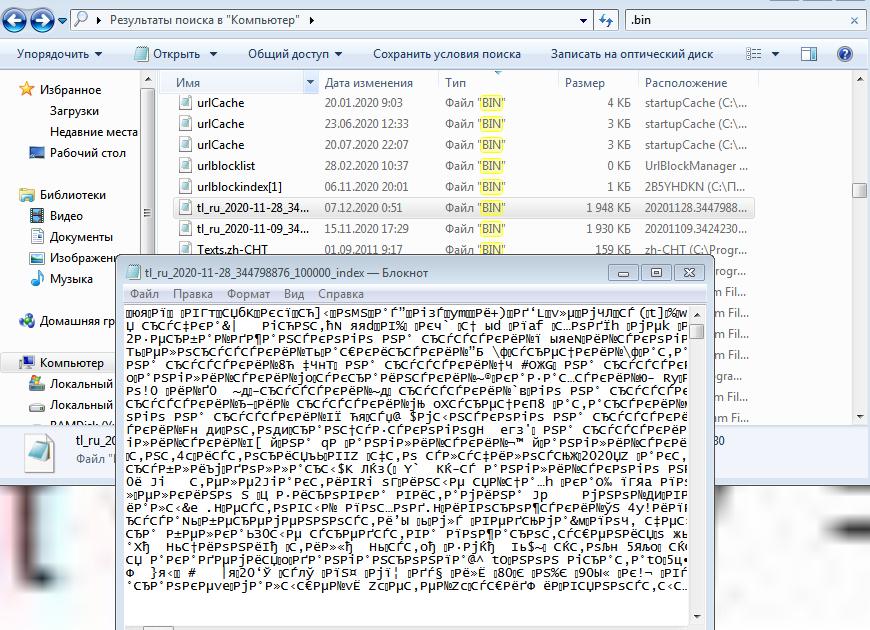Open the Упорядочить dropdown menu
The width and height of the screenshot is (870, 630).
pos(59,54)
